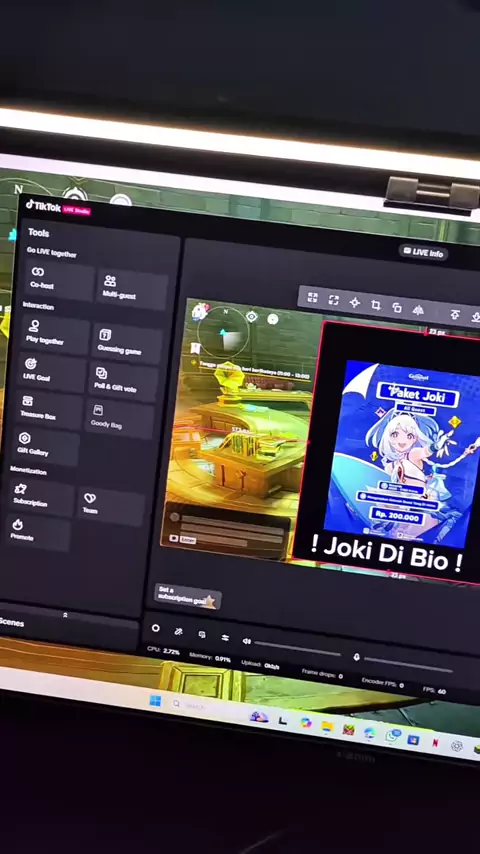Open the Co-host tool
Image resolution: width=480 pixels, height=854 pixels.
[58, 279]
